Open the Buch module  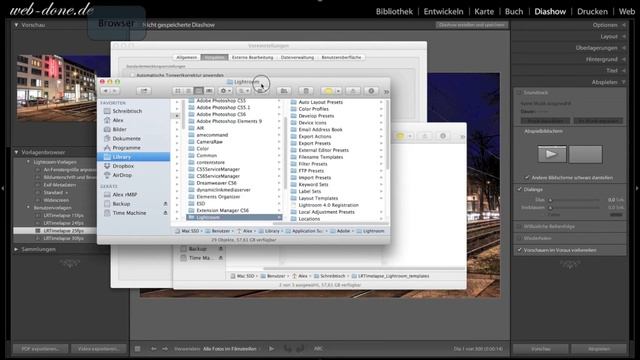(514, 11)
